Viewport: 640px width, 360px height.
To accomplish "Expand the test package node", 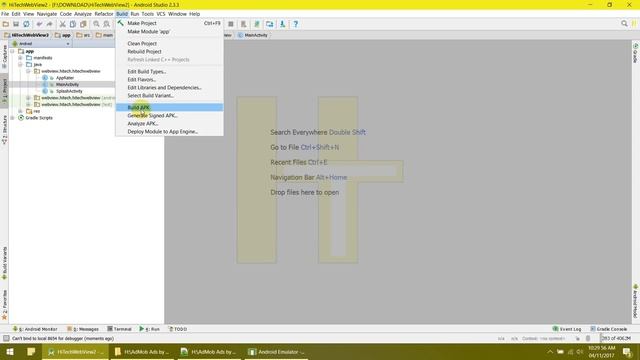I will click(x=28, y=104).
